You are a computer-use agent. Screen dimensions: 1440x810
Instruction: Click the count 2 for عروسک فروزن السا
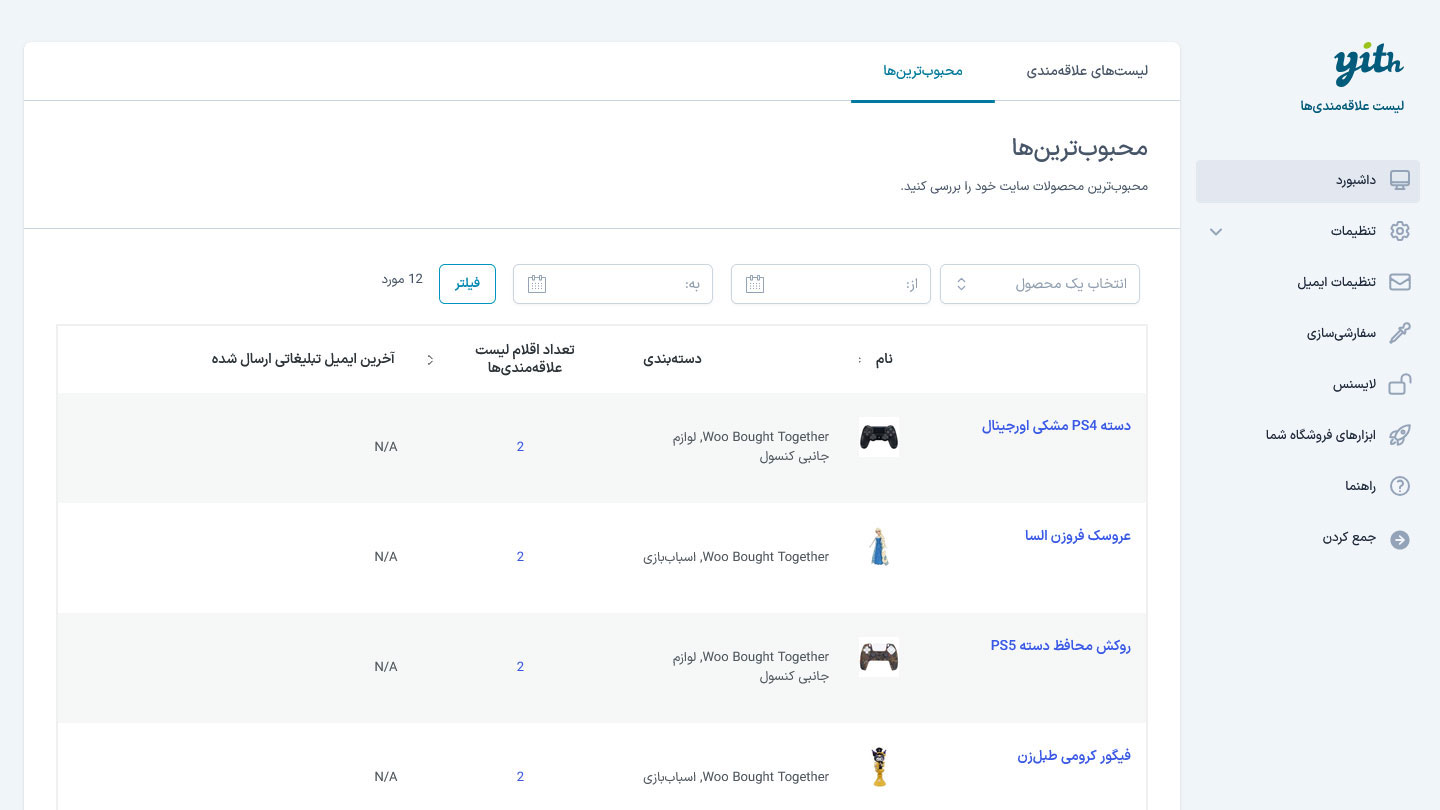520,557
